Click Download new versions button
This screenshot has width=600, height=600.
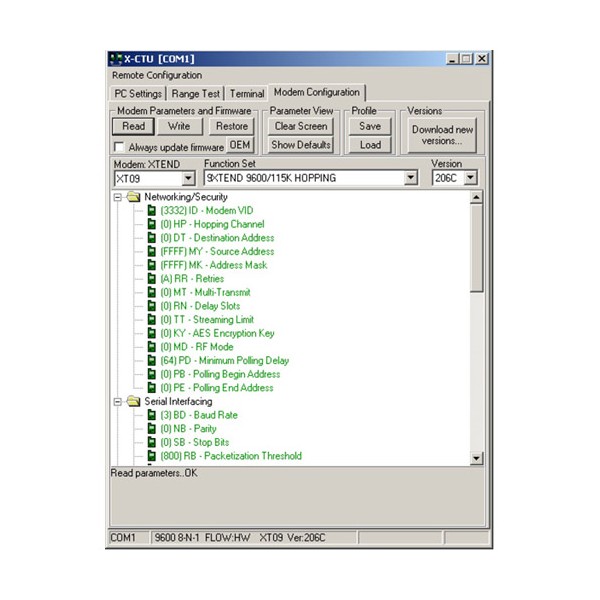(x=442, y=135)
